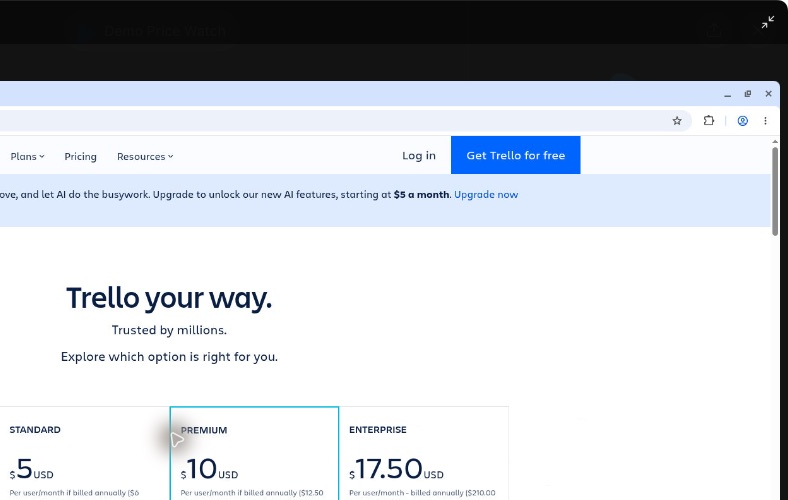Click the $10 USD Premium price
This screenshot has width=788, height=500.
pyautogui.click(x=209, y=469)
